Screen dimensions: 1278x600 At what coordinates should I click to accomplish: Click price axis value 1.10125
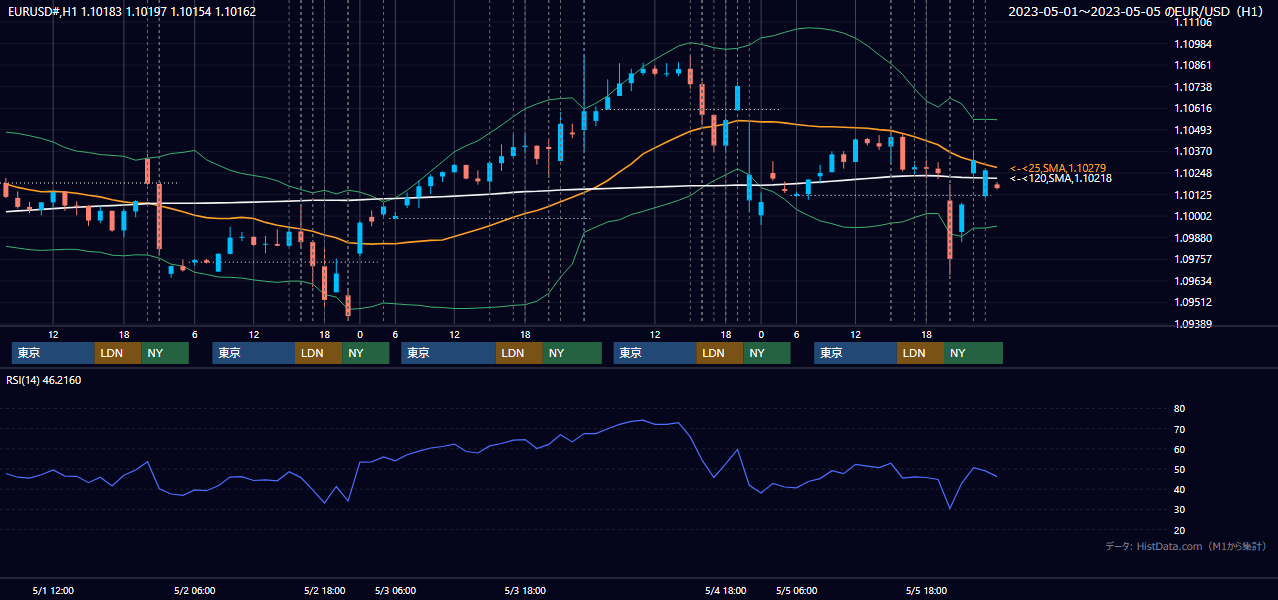point(1193,195)
